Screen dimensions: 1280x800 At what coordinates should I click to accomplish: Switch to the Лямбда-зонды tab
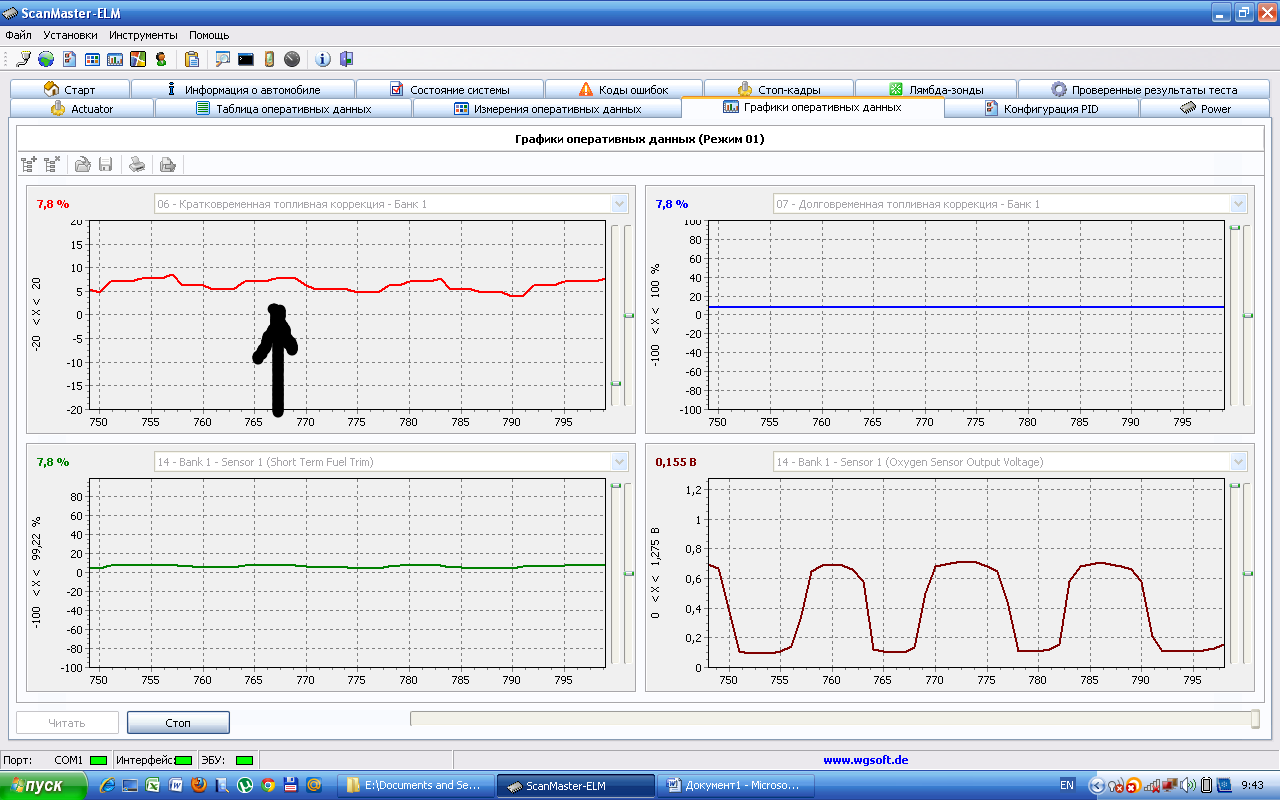click(935, 90)
